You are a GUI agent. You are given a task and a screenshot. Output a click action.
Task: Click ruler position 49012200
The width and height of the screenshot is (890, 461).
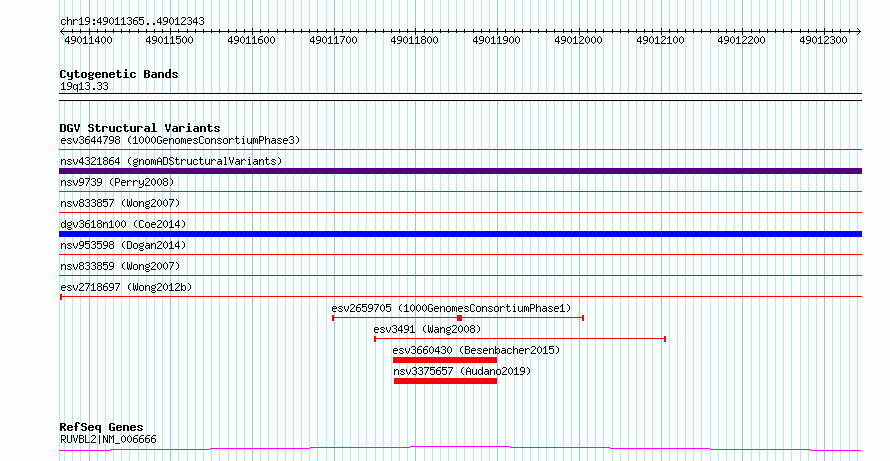(742, 40)
